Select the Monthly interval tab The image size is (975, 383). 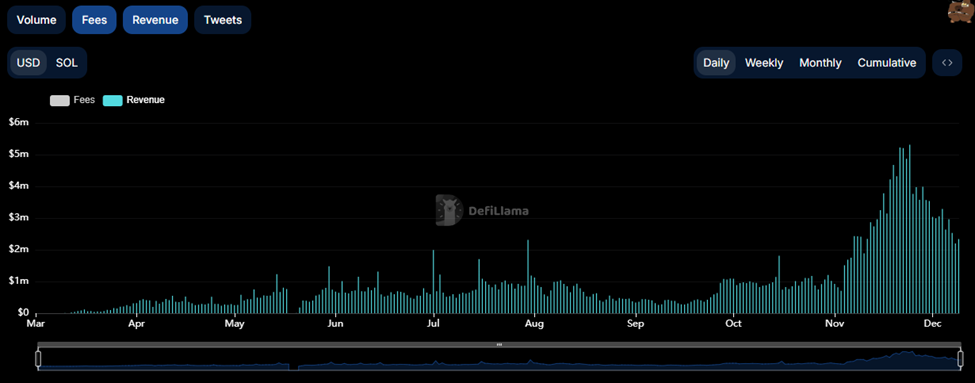(x=820, y=63)
